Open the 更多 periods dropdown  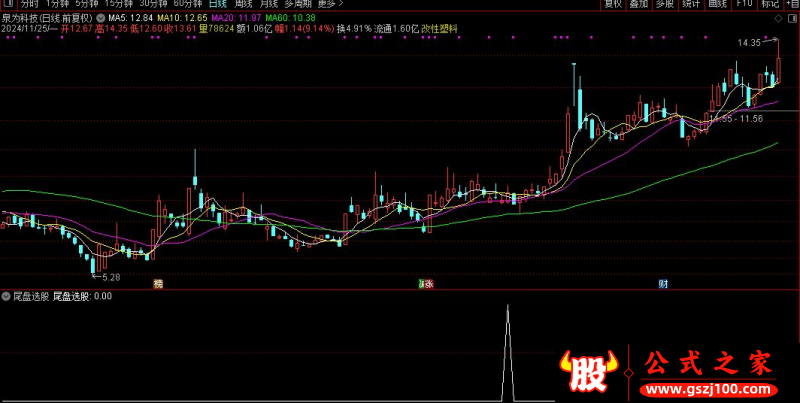[x=328, y=5]
